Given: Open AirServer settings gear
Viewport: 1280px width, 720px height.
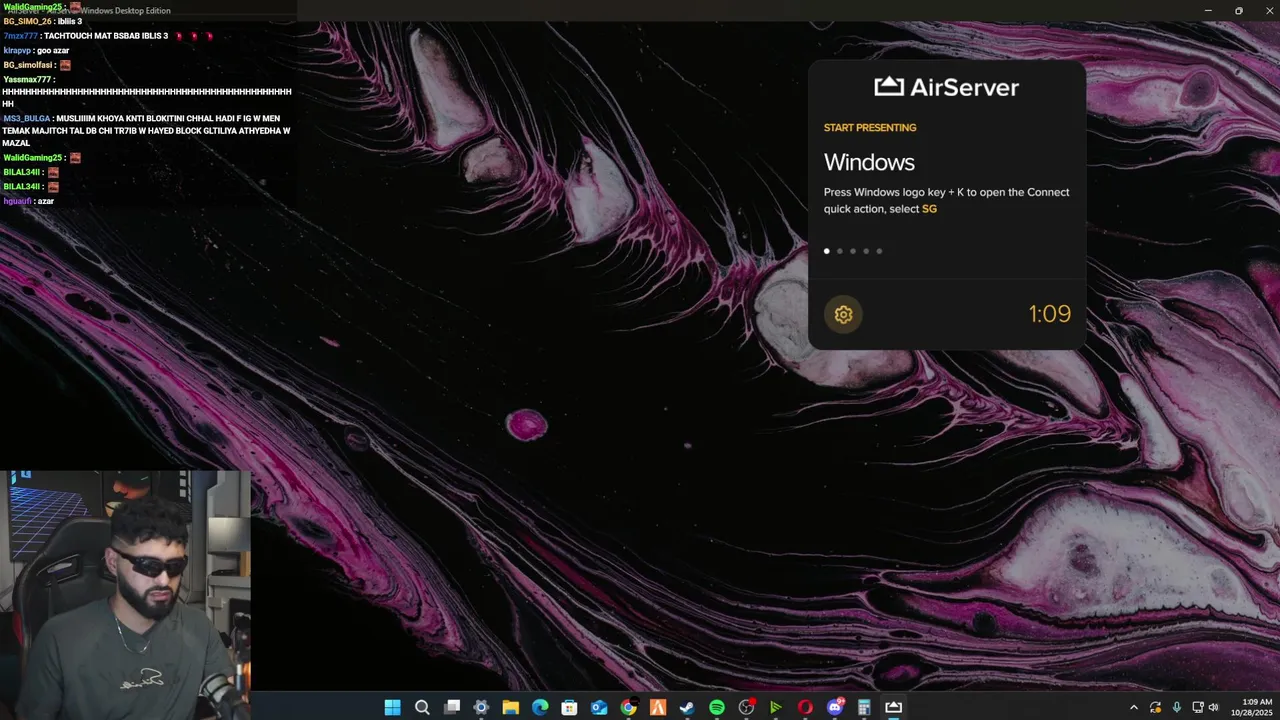Looking at the screenshot, I should 843,314.
